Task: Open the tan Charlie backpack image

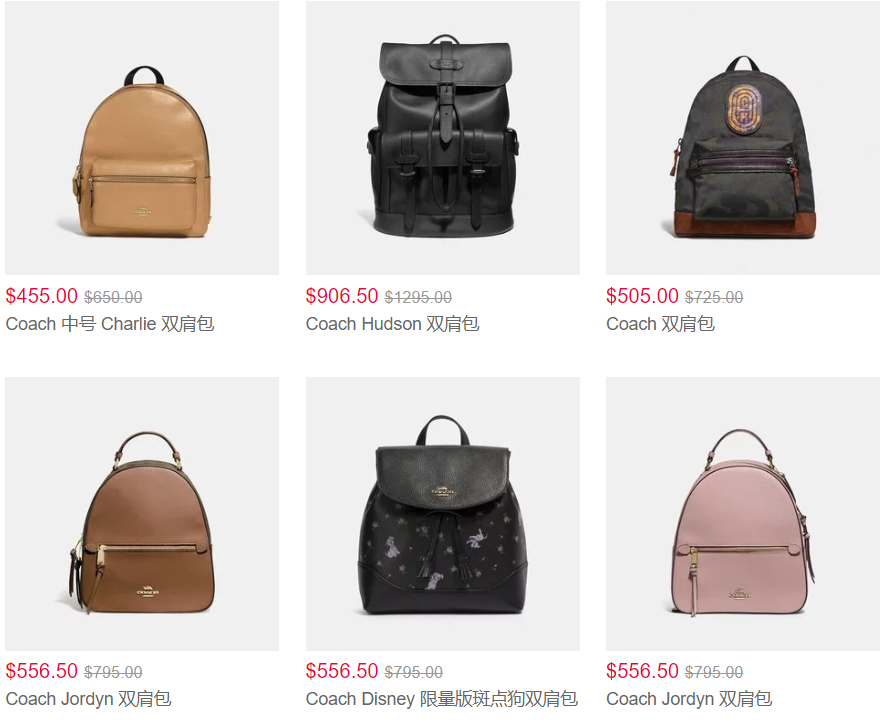Action: (x=142, y=138)
